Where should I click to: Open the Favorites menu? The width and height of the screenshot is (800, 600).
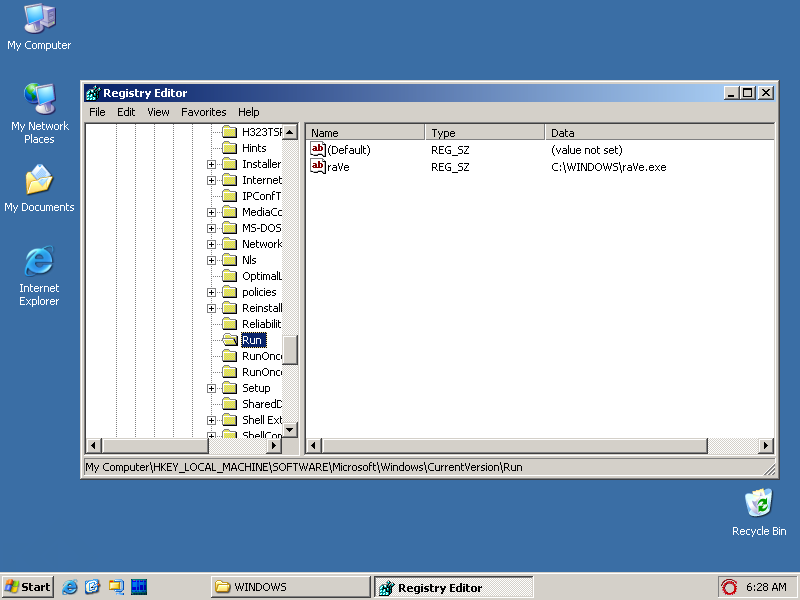[204, 112]
